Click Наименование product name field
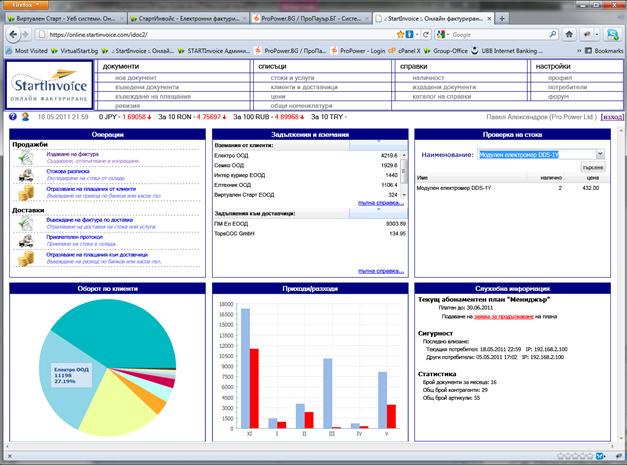This screenshot has height=465, width=627. [x=537, y=154]
